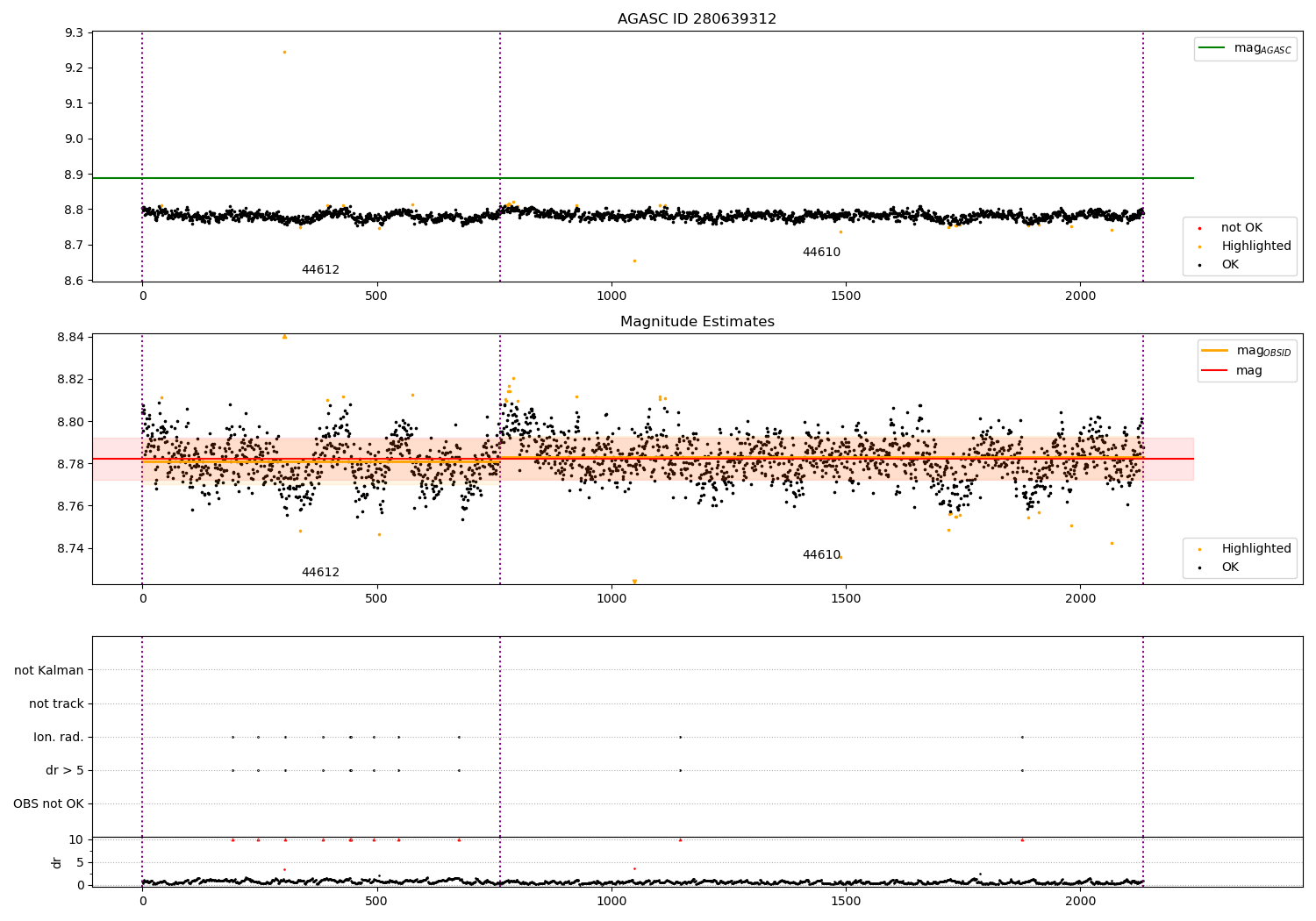This screenshot has width=1316, height=921.
Task: Click the 44612 label in the top plot
Action: click(x=320, y=270)
